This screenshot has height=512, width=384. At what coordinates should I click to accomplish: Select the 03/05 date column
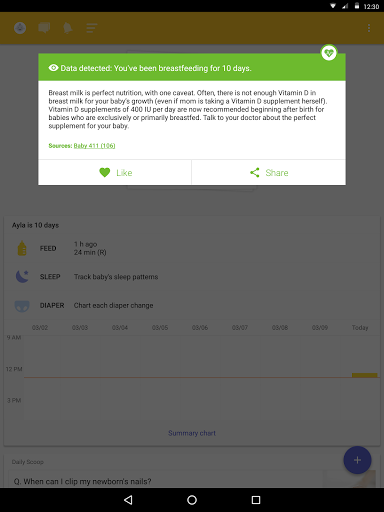(160, 328)
